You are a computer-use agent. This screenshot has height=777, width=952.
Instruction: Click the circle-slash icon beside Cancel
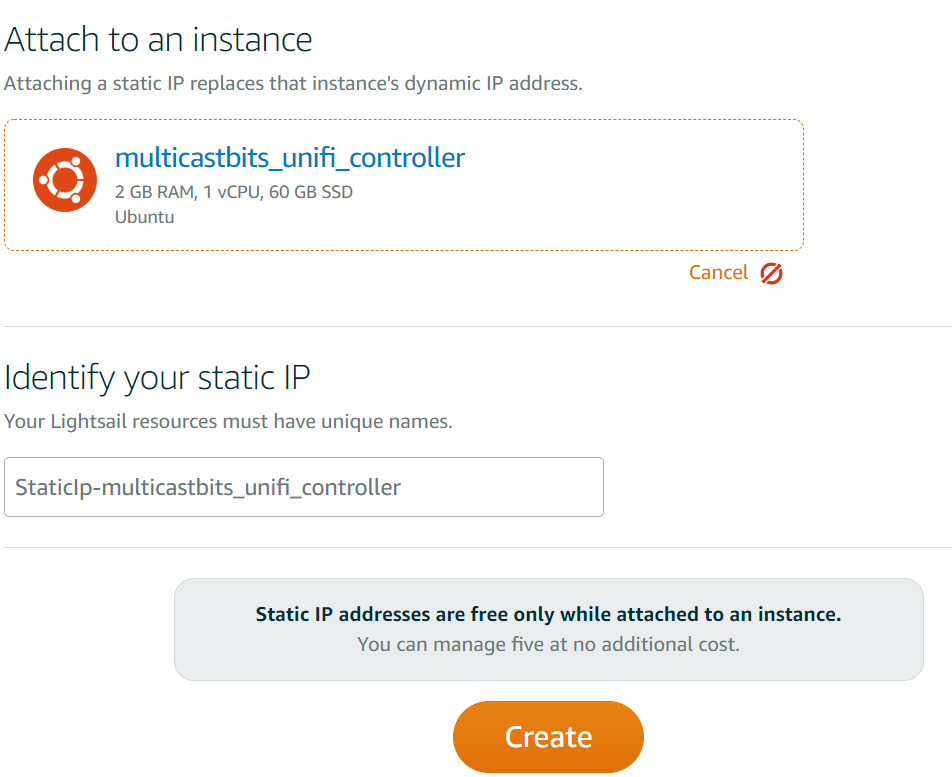coord(771,273)
